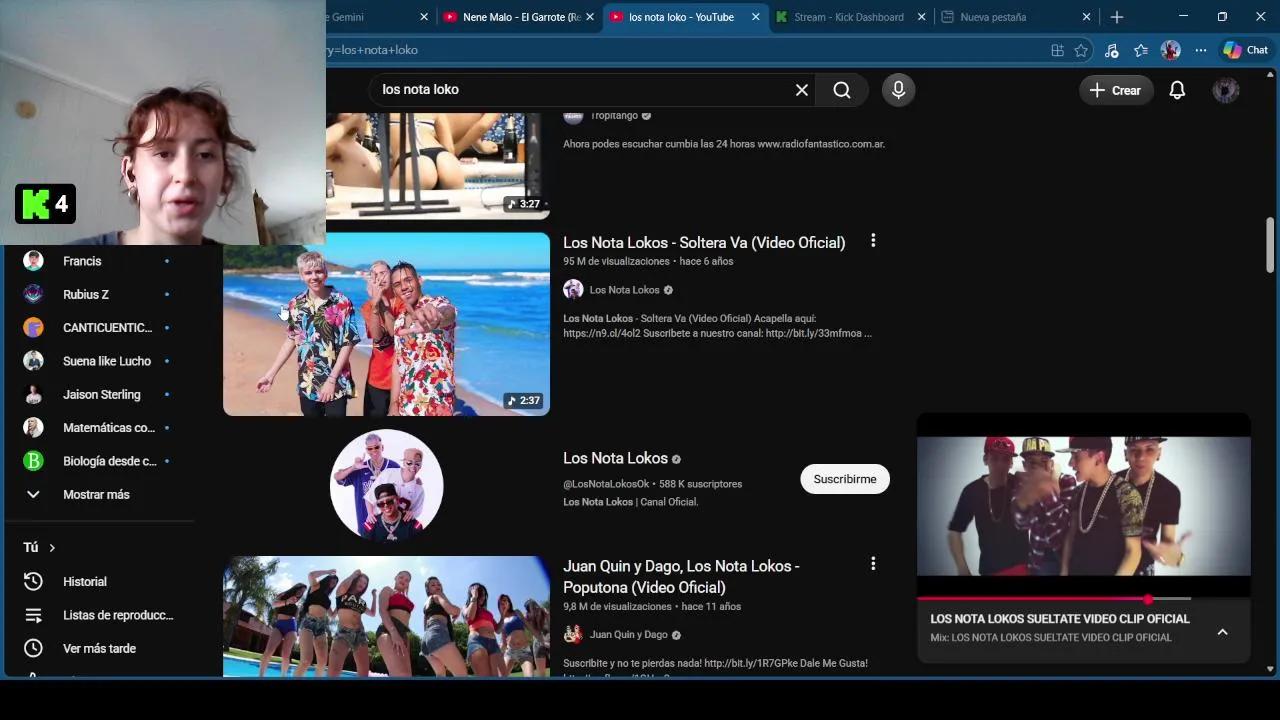Viewport: 1280px width, 720px height.
Task: Expand Mostrar más subscriptions
Action: tap(97, 494)
